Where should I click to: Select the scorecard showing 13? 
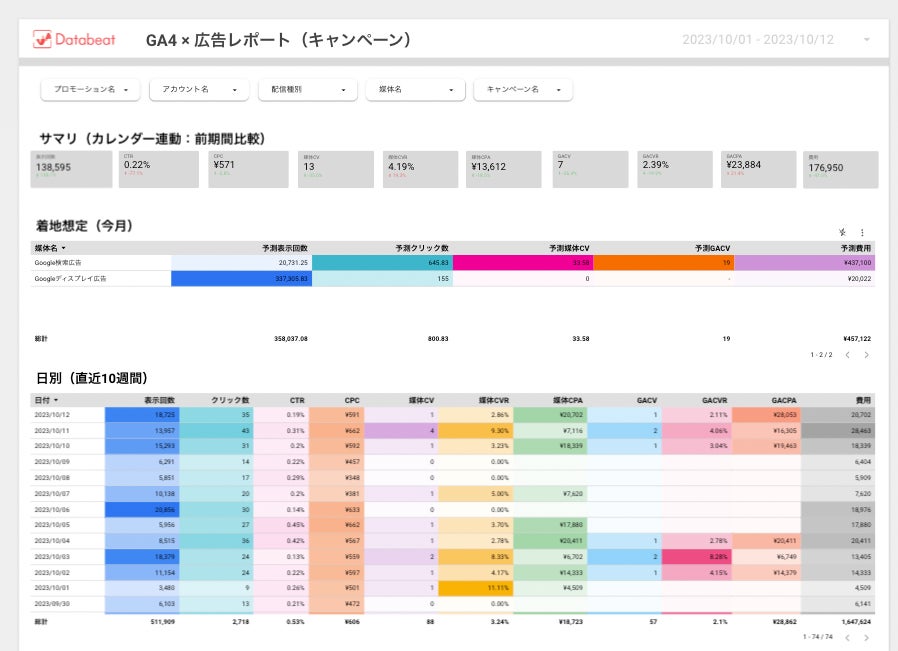point(336,169)
